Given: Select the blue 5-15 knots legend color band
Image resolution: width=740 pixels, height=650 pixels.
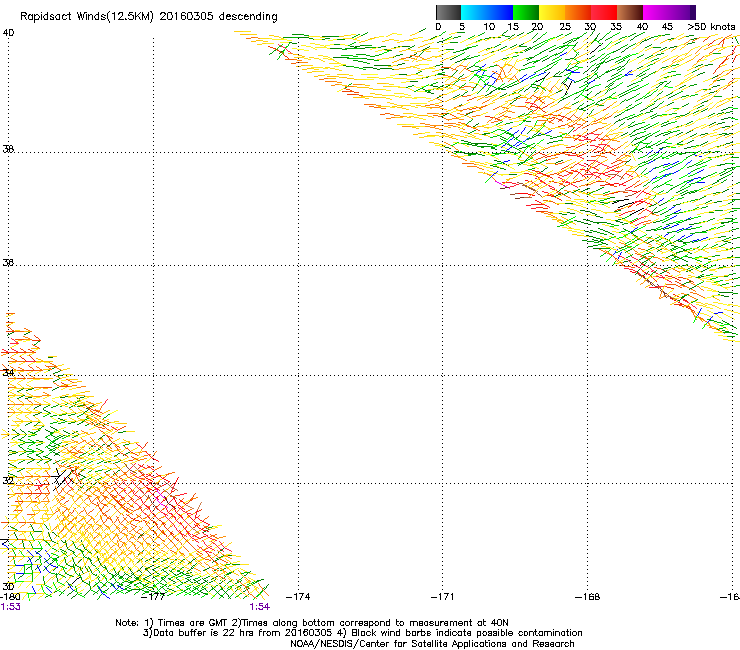Looking at the screenshot, I should (x=487, y=12).
